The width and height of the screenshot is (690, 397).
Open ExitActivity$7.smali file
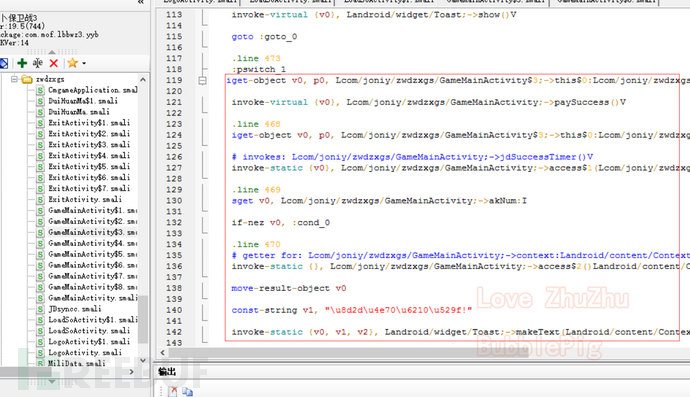point(89,188)
